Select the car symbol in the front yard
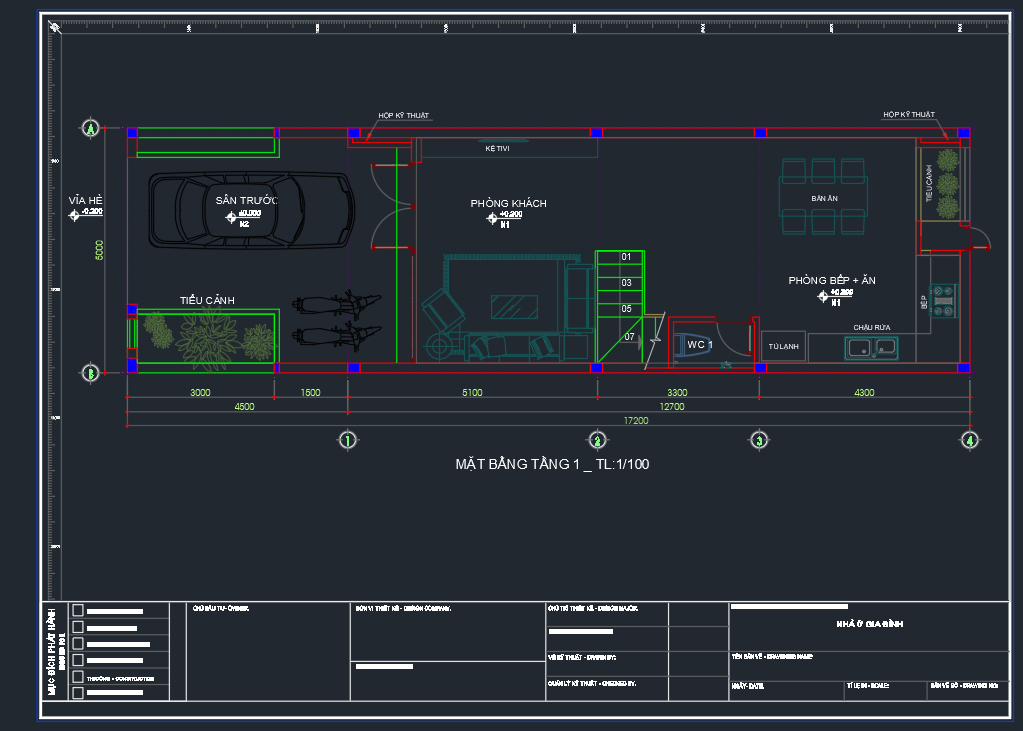 coord(251,209)
